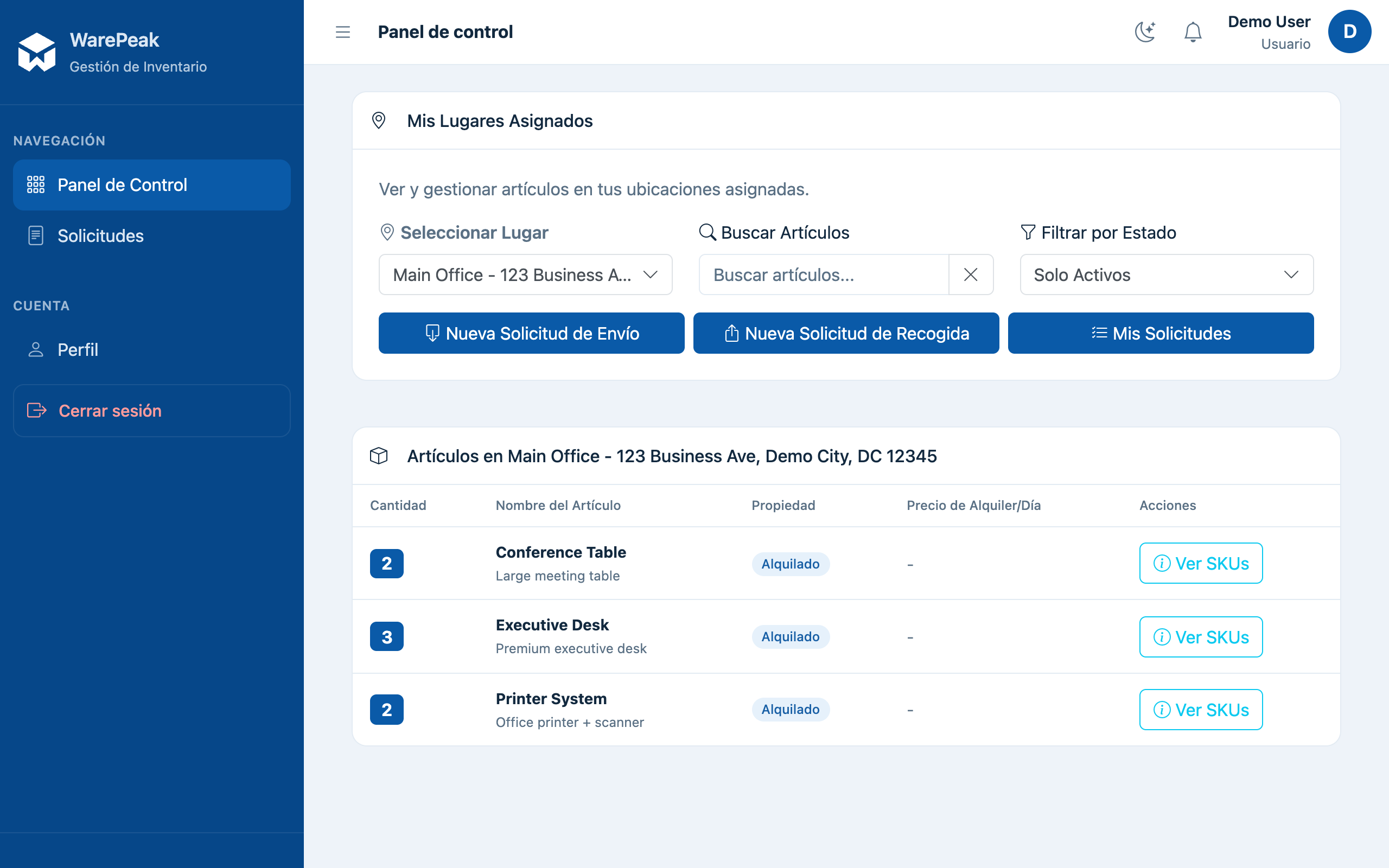The width and height of the screenshot is (1389, 868).
Task: Click Alquilado badge for Conference Table
Action: coord(791,564)
